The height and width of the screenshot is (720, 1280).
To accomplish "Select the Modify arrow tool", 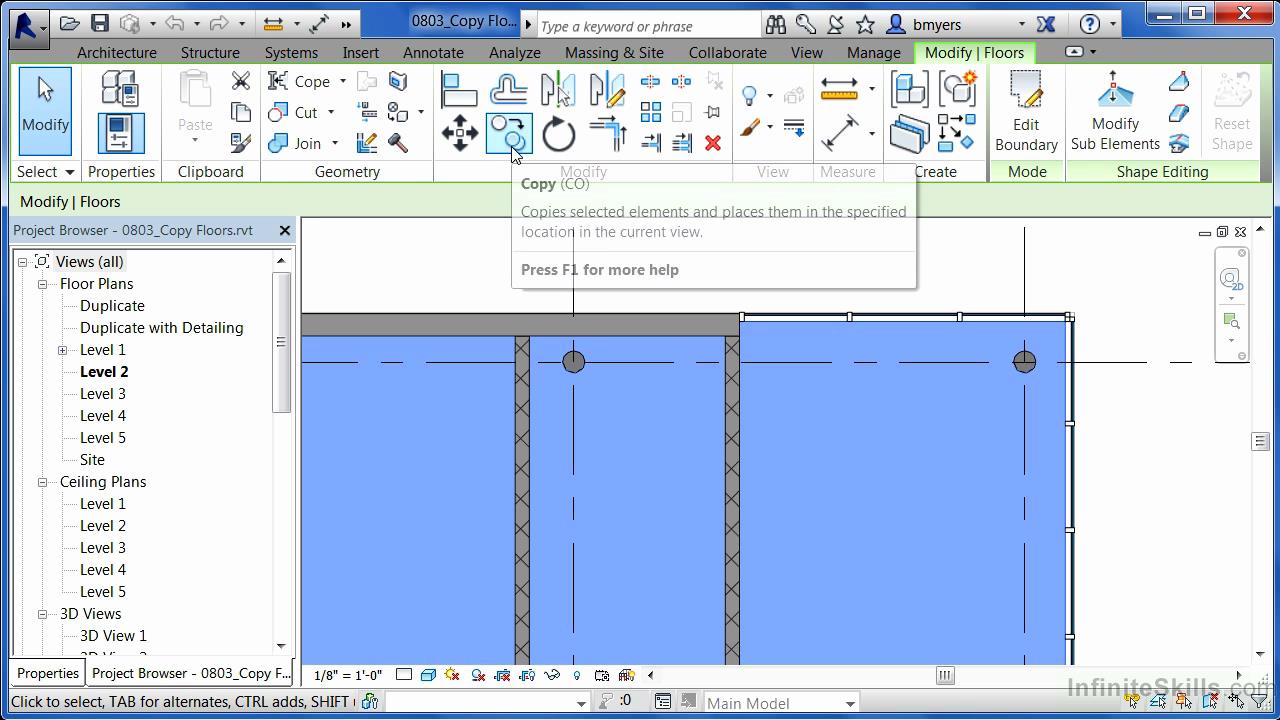I will click(x=45, y=111).
